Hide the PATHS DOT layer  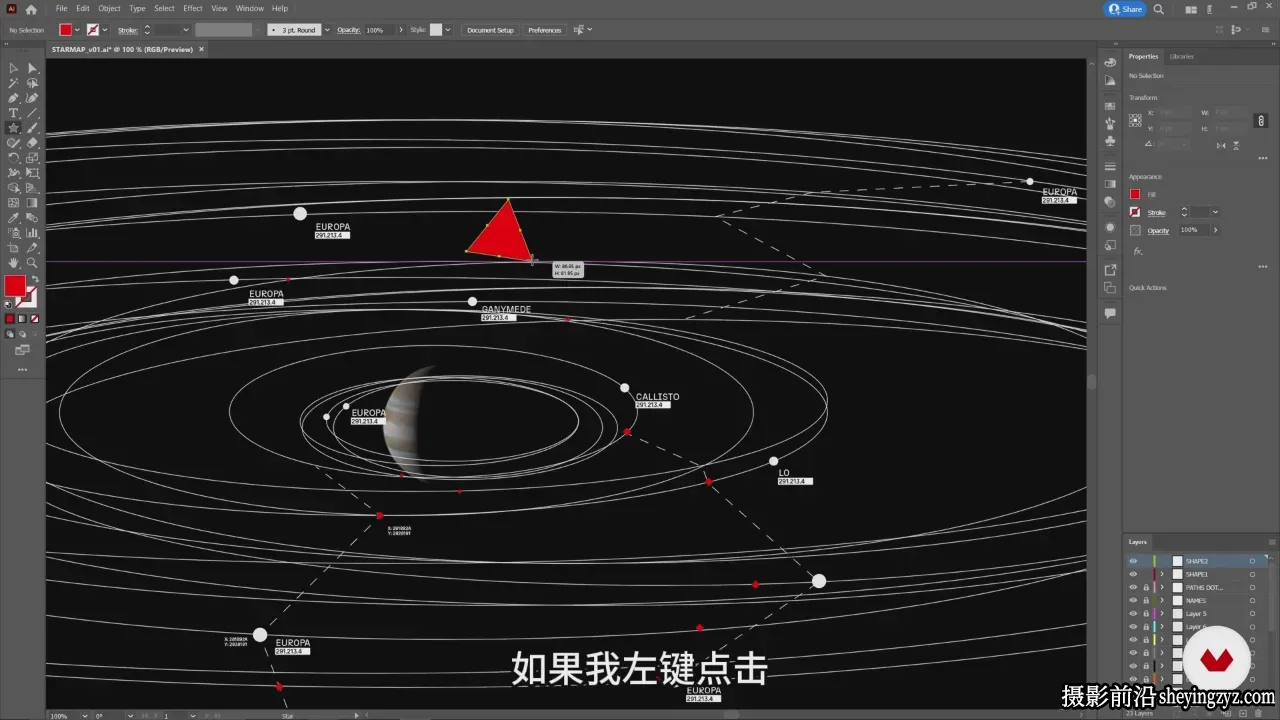pyautogui.click(x=1133, y=587)
